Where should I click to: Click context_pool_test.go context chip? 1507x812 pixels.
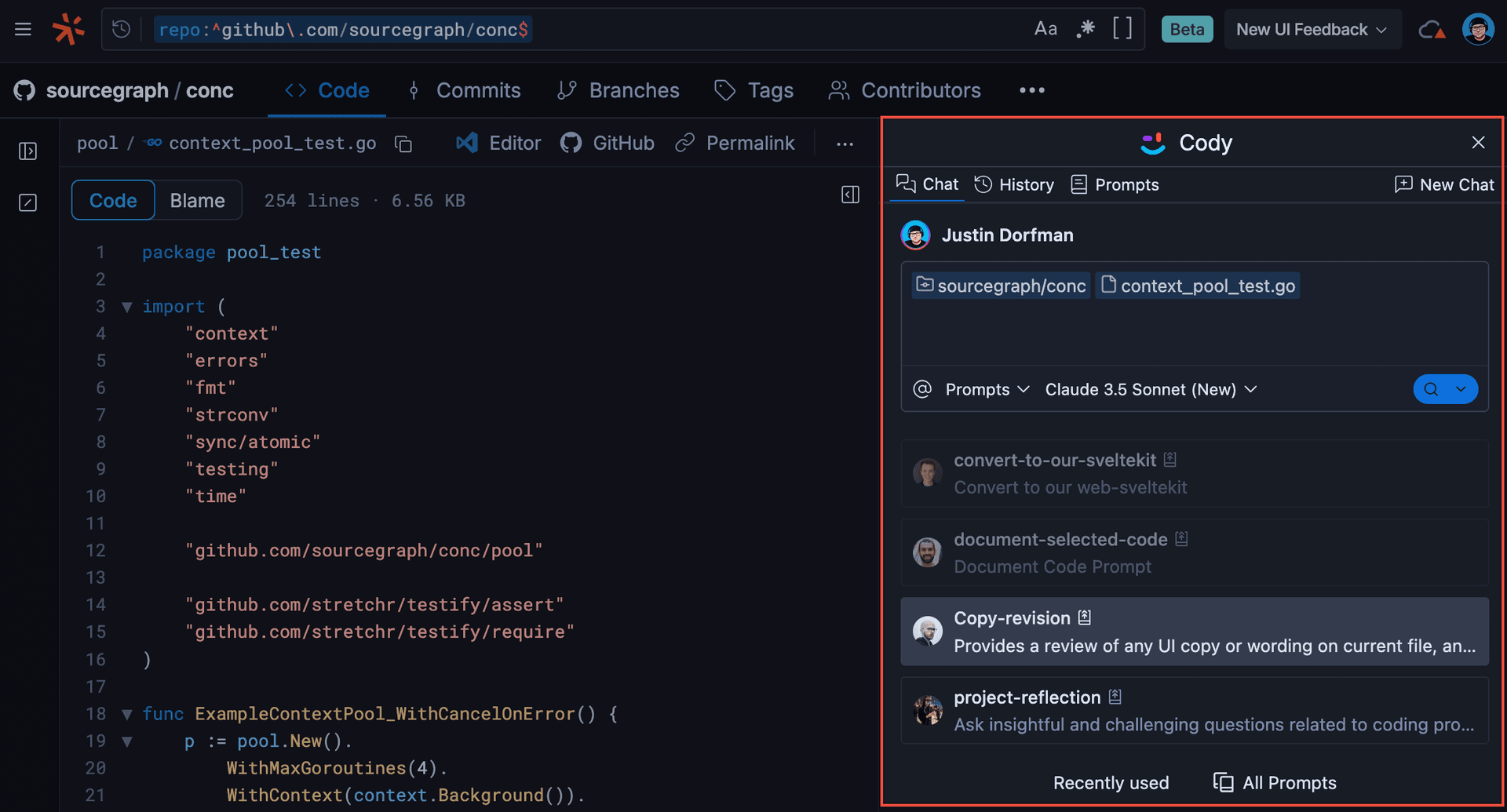pyautogui.click(x=1198, y=286)
